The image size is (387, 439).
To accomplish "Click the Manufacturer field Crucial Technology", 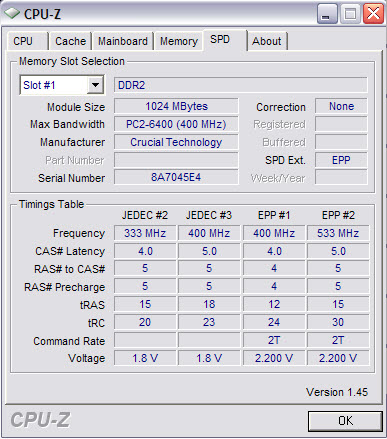I will 176,142.
